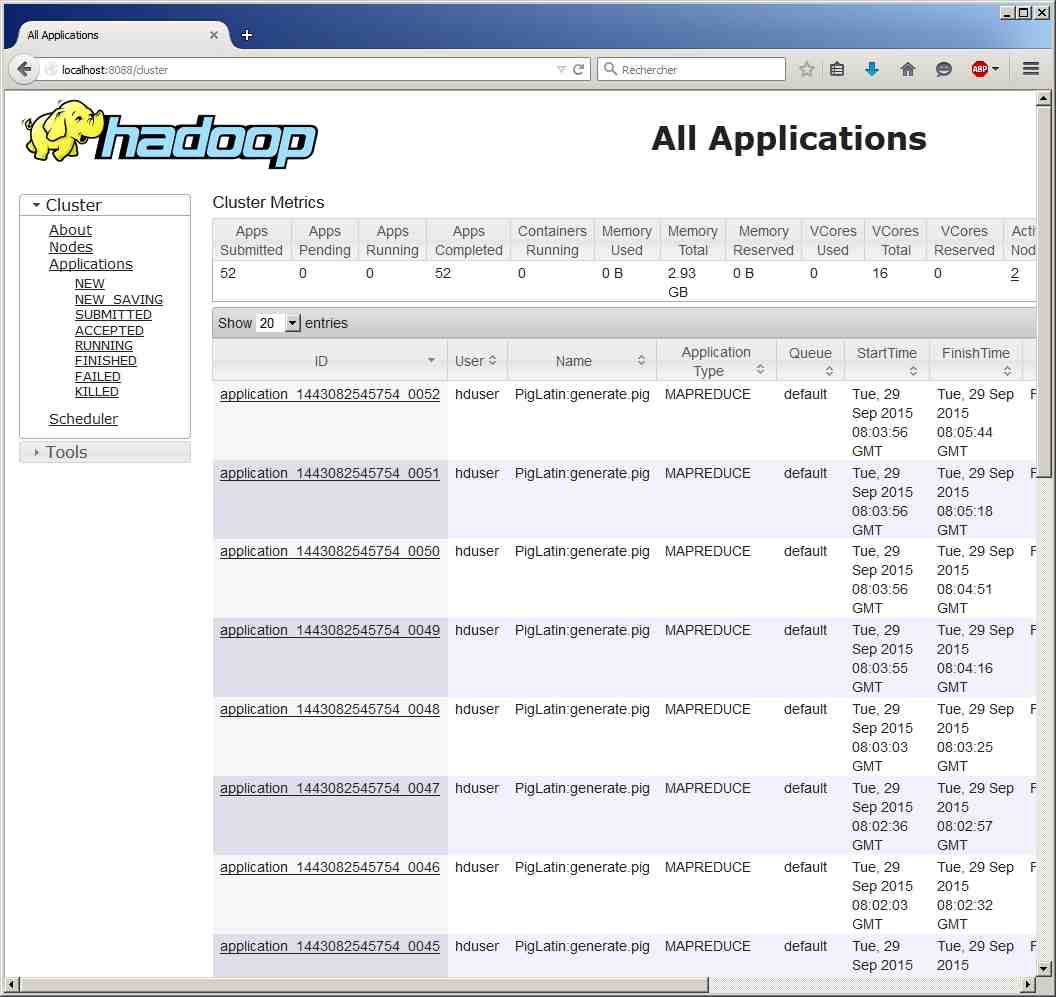Go to the browser home page icon

click(908, 69)
